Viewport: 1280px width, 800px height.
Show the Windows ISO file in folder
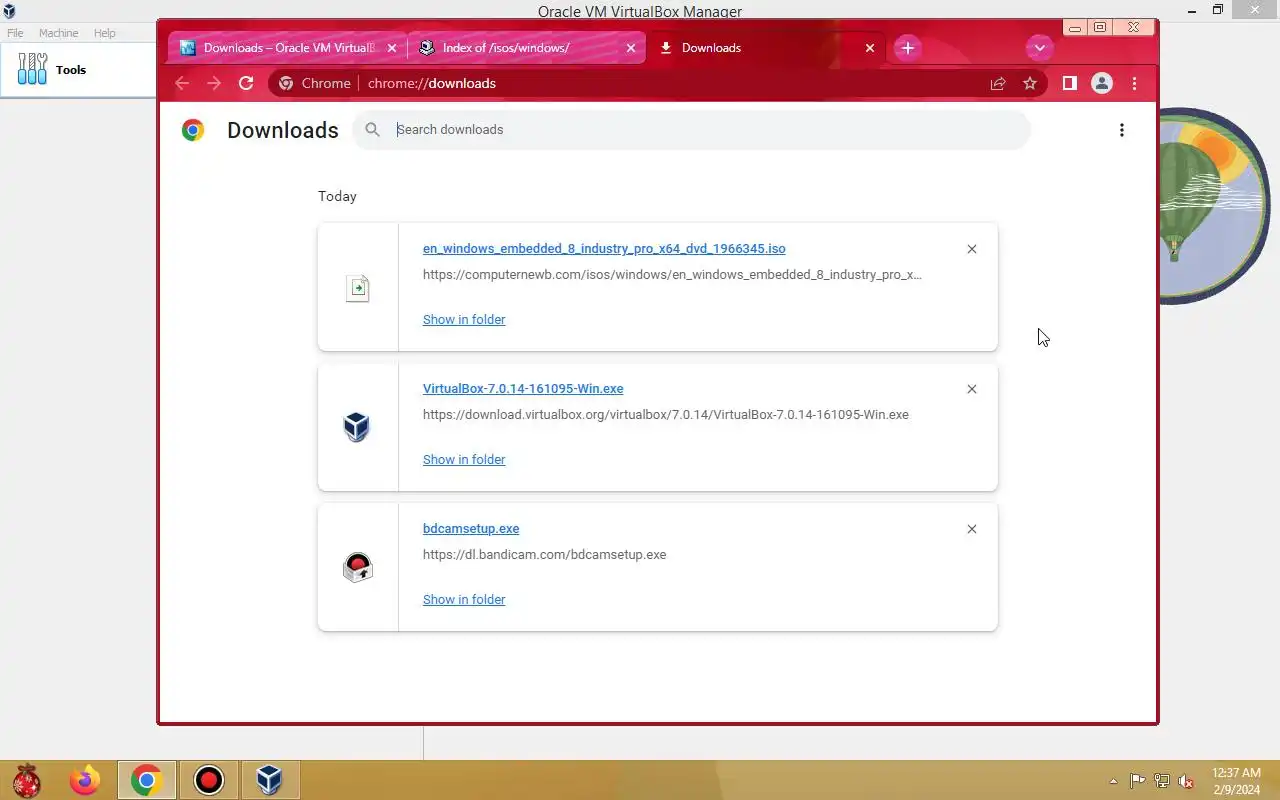click(x=464, y=320)
